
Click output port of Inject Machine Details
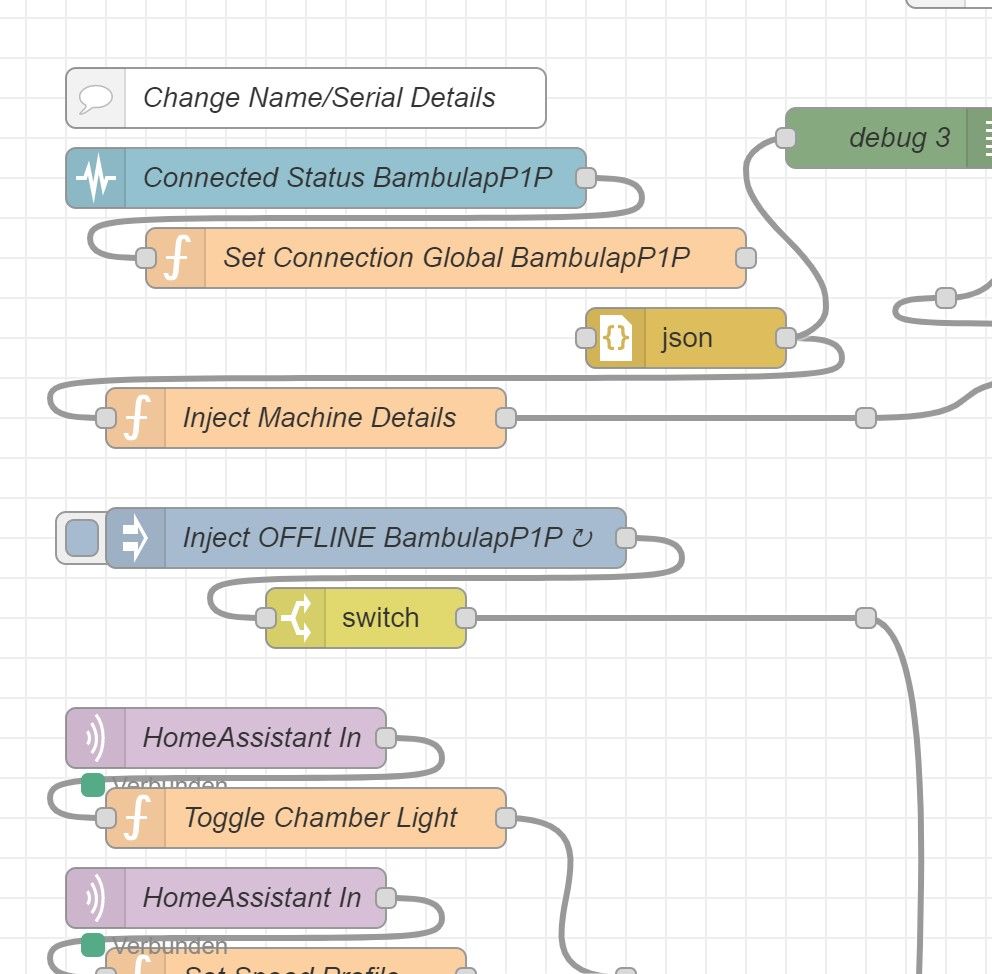[x=506, y=418]
